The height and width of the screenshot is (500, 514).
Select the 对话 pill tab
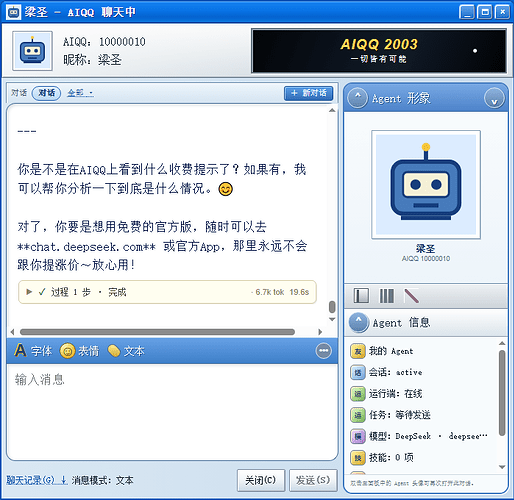[x=46, y=93]
